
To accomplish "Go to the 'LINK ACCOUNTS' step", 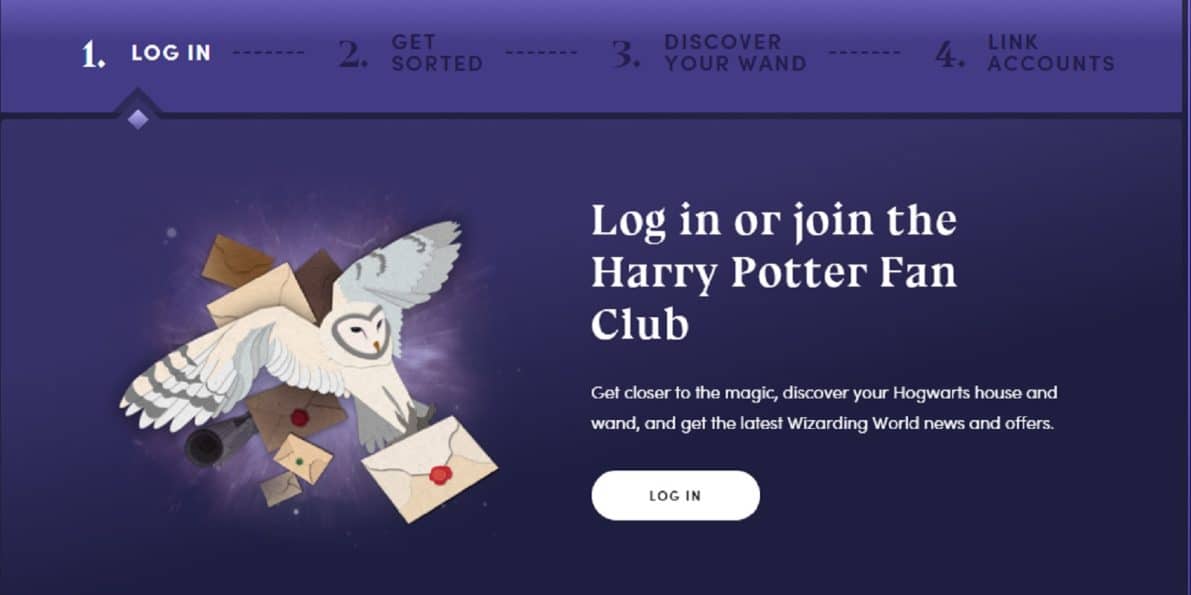I will tap(1050, 53).
